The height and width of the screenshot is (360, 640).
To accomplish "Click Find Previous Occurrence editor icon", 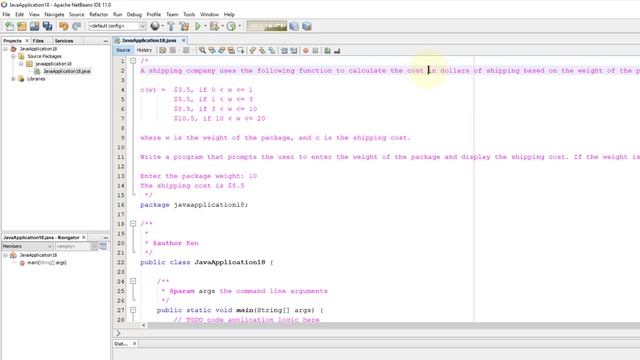I will coord(212,50).
